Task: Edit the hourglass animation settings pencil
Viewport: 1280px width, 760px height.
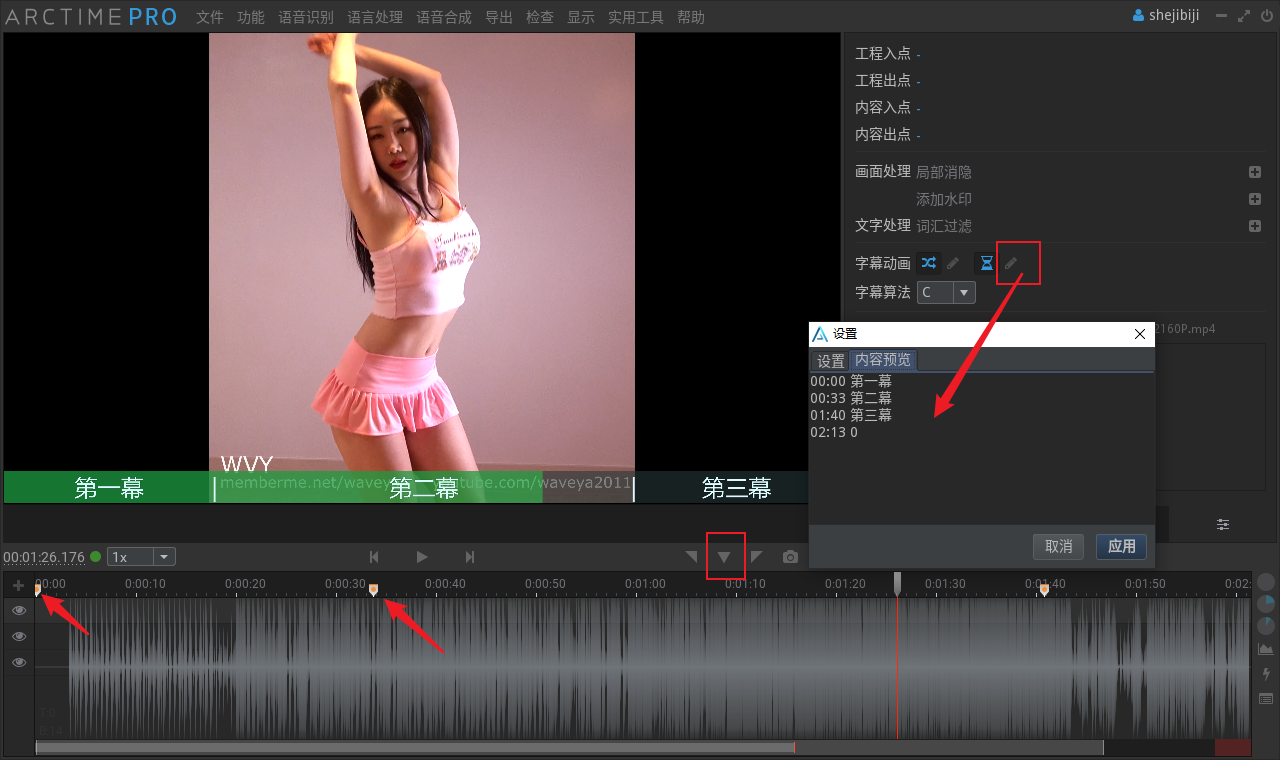Action: 1011,263
